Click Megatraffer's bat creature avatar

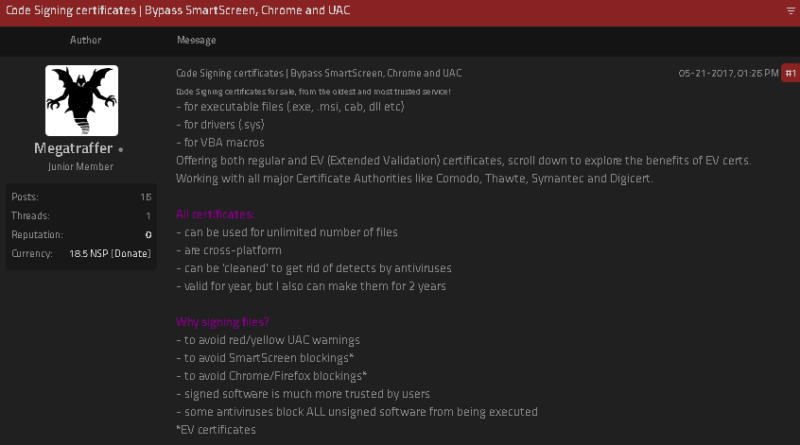[x=82, y=101]
